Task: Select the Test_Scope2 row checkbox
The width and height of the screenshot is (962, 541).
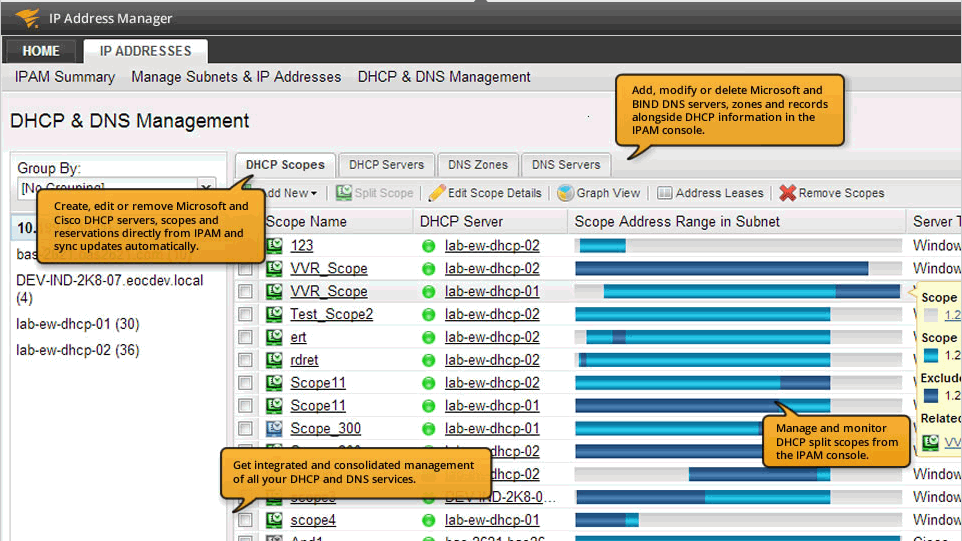Action: (245, 314)
